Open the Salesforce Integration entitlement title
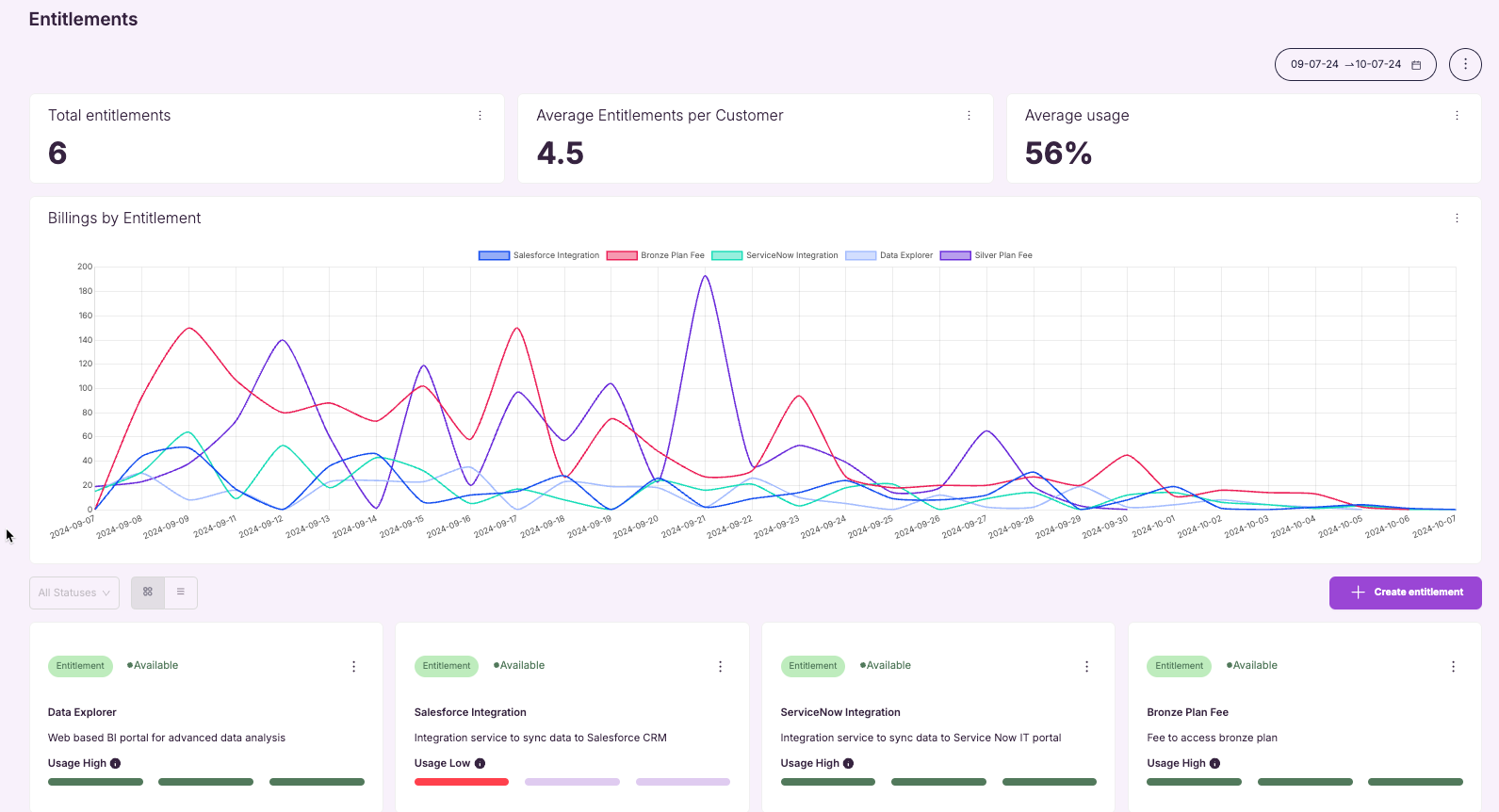 coord(470,712)
